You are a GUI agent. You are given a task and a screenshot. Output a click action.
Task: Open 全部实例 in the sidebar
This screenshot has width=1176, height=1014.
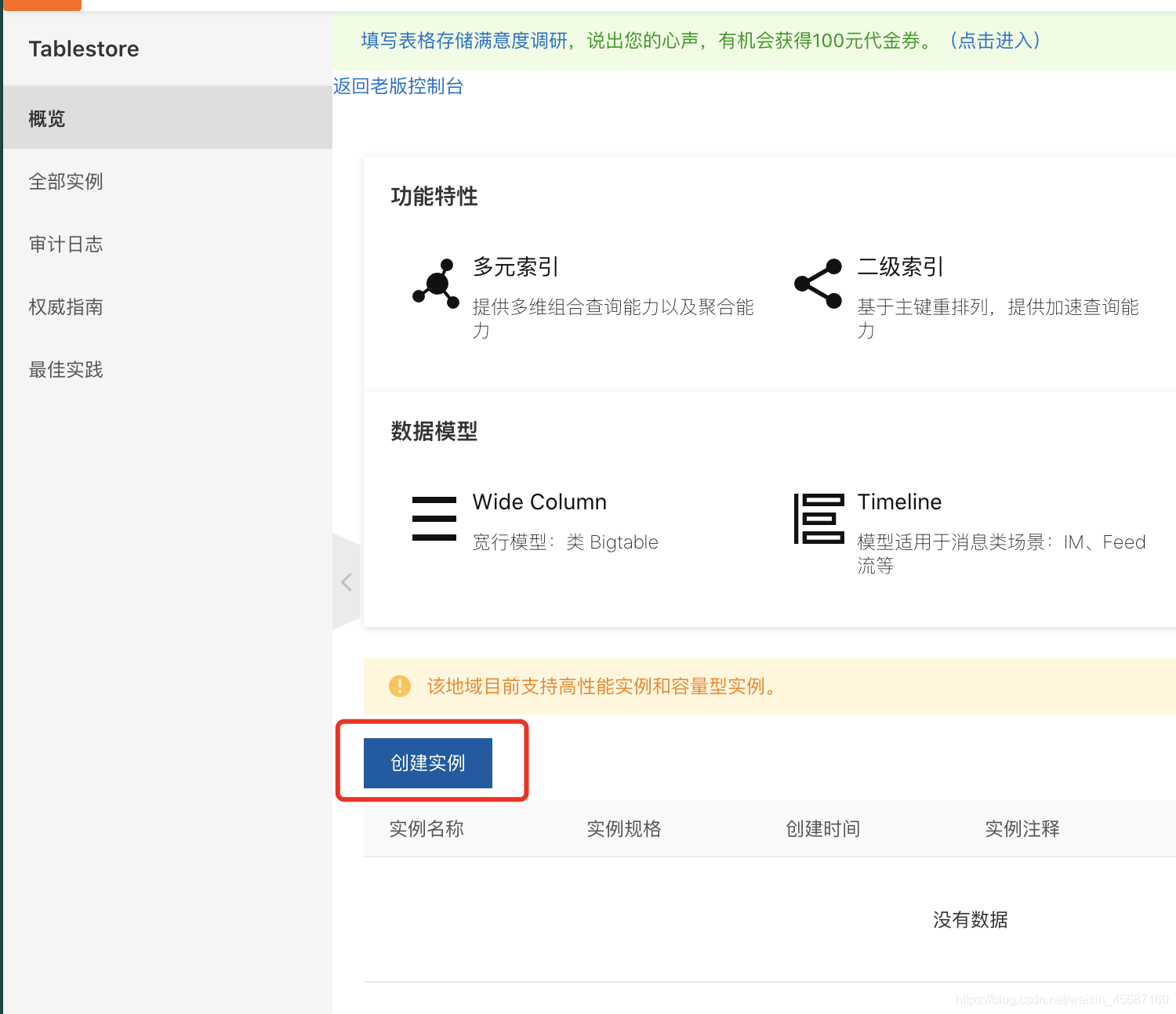click(168, 181)
